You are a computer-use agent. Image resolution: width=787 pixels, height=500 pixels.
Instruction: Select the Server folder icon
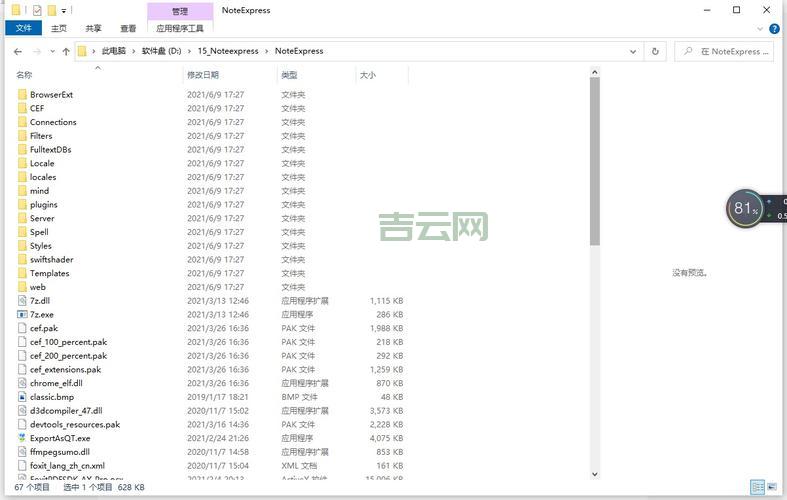pos(22,218)
